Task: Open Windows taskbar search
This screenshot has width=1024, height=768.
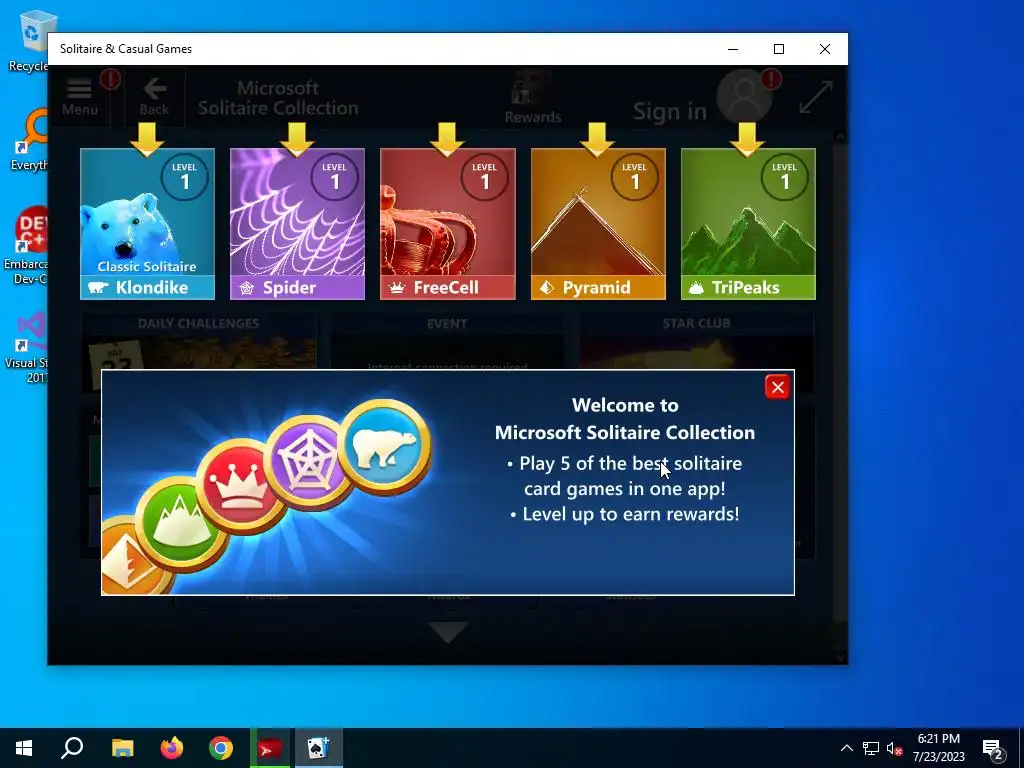Action: pyautogui.click(x=72, y=748)
